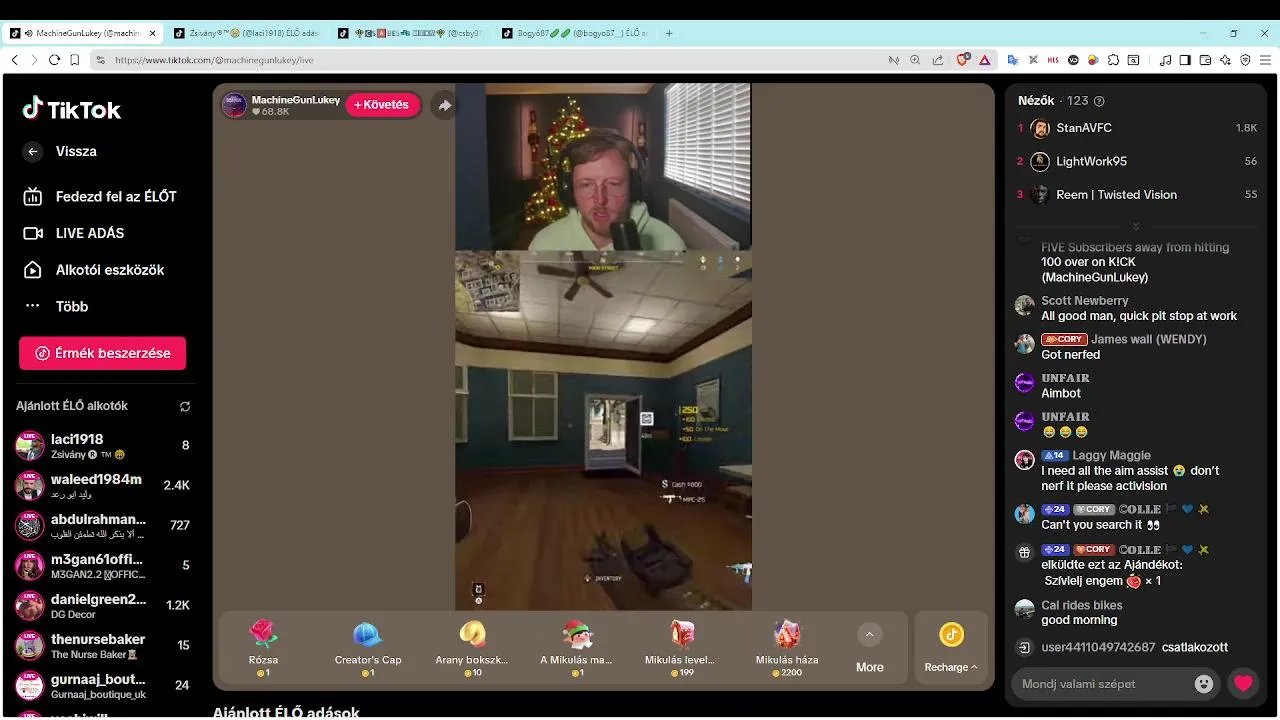This screenshot has width=1280, height=720.
Task: Open danielgreen2... live stream
Action: point(102,606)
